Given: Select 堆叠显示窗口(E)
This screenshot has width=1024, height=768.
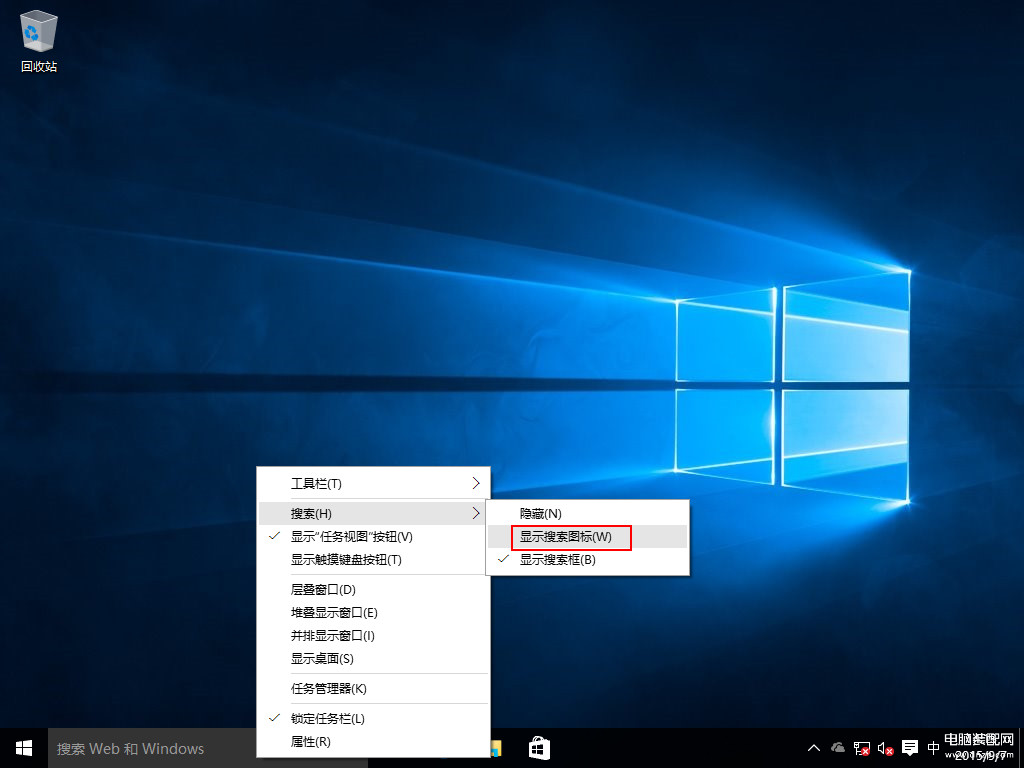Looking at the screenshot, I should coord(373,613).
